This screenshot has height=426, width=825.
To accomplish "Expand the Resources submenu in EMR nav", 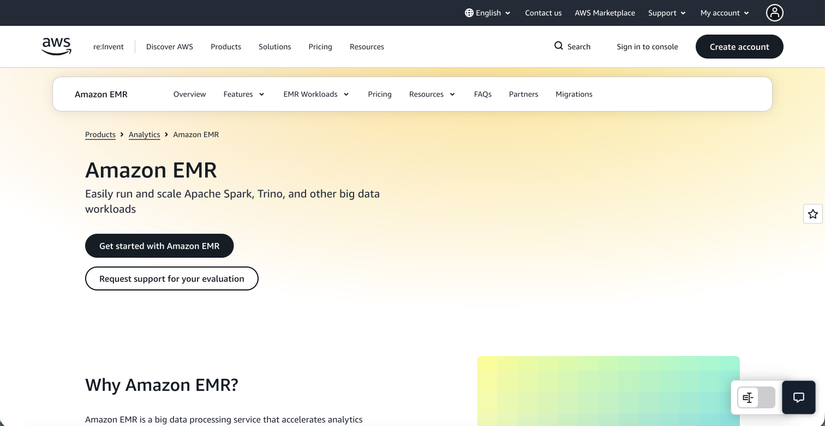I will click(x=432, y=94).
